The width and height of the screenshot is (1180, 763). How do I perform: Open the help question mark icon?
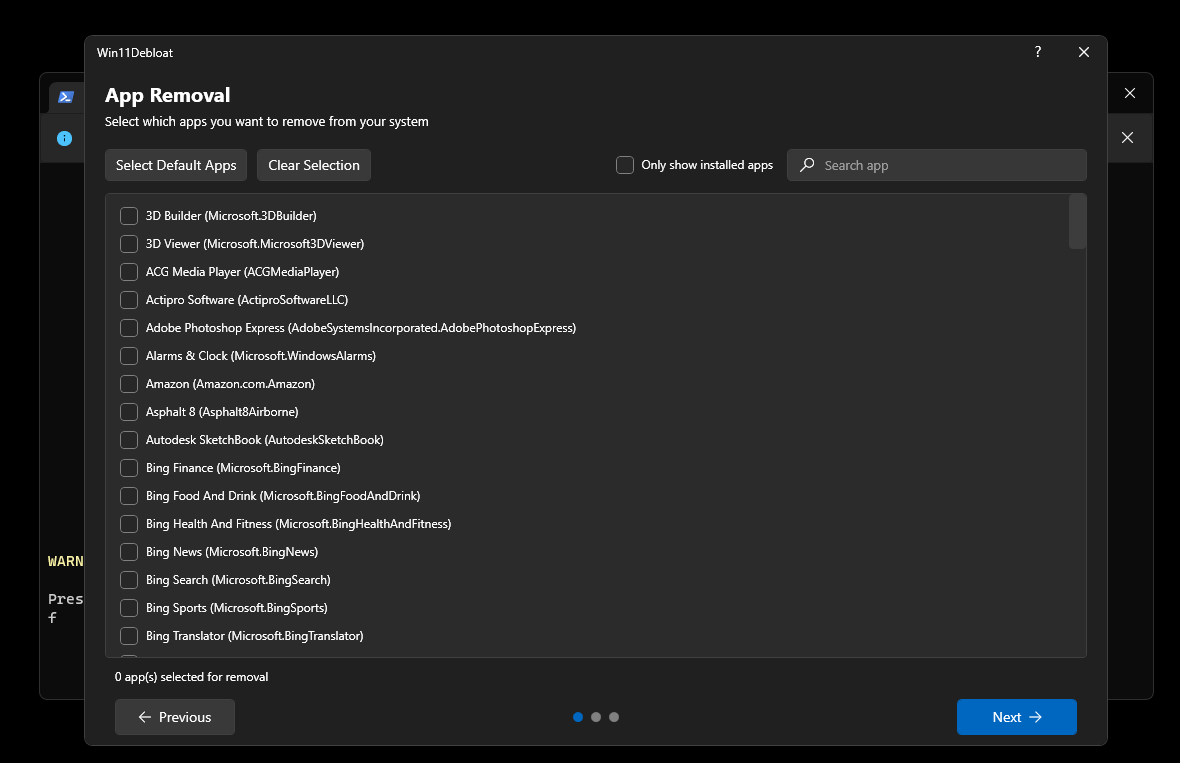pos(1038,52)
